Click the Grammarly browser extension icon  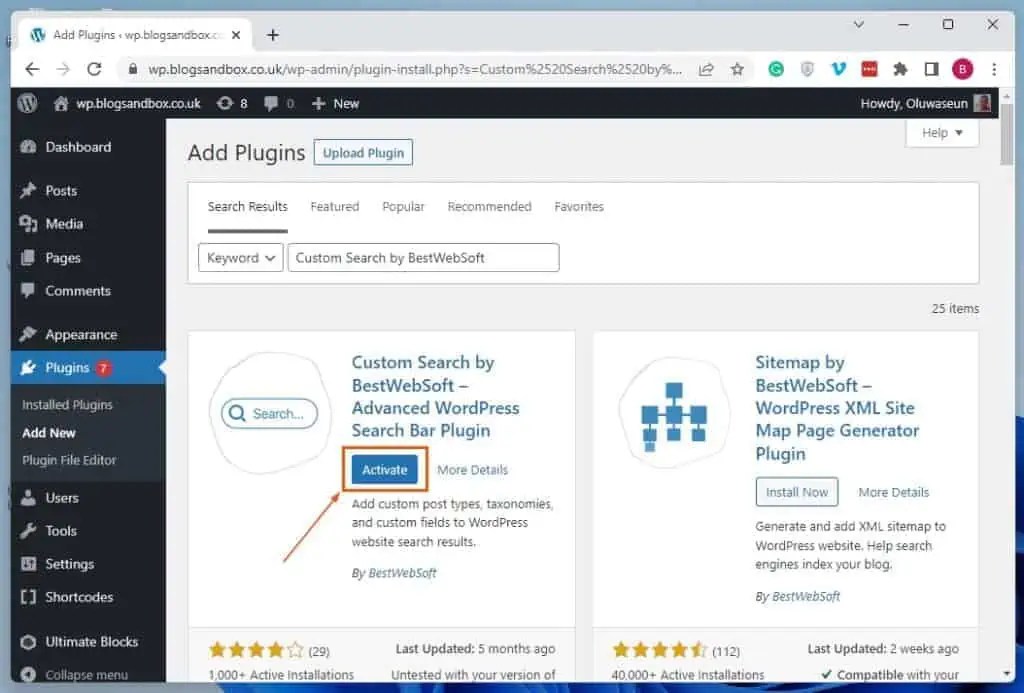click(x=776, y=69)
